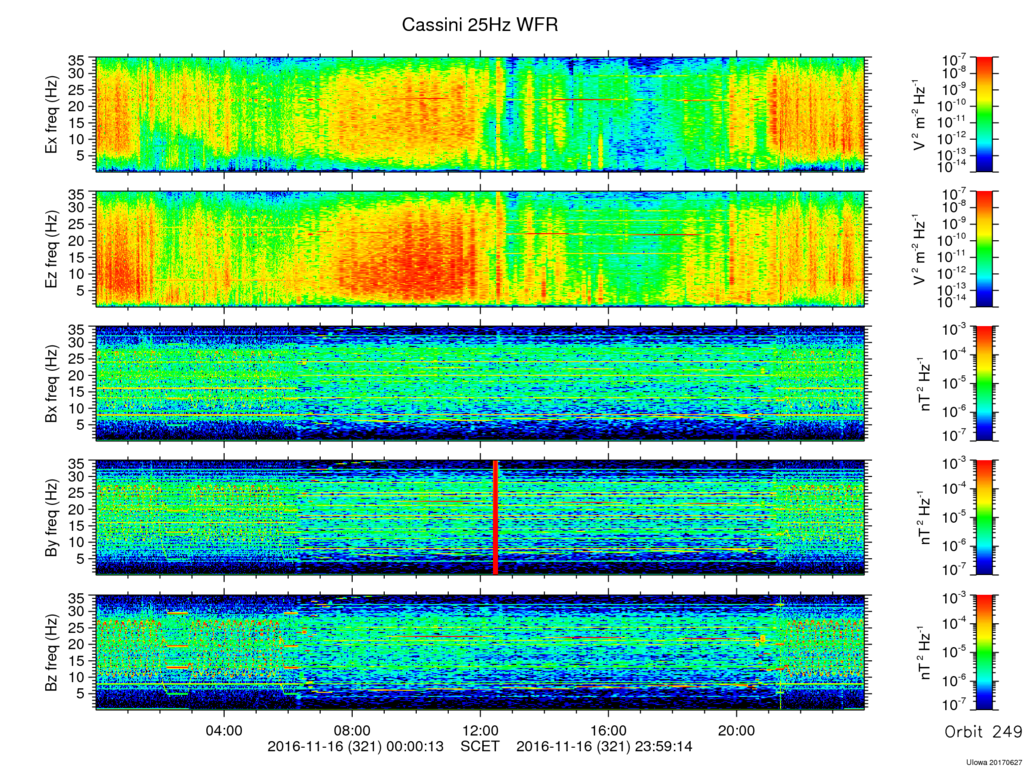Click the 'SCET' label
The height and width of the screenshot is (767, 1024).
480,746
